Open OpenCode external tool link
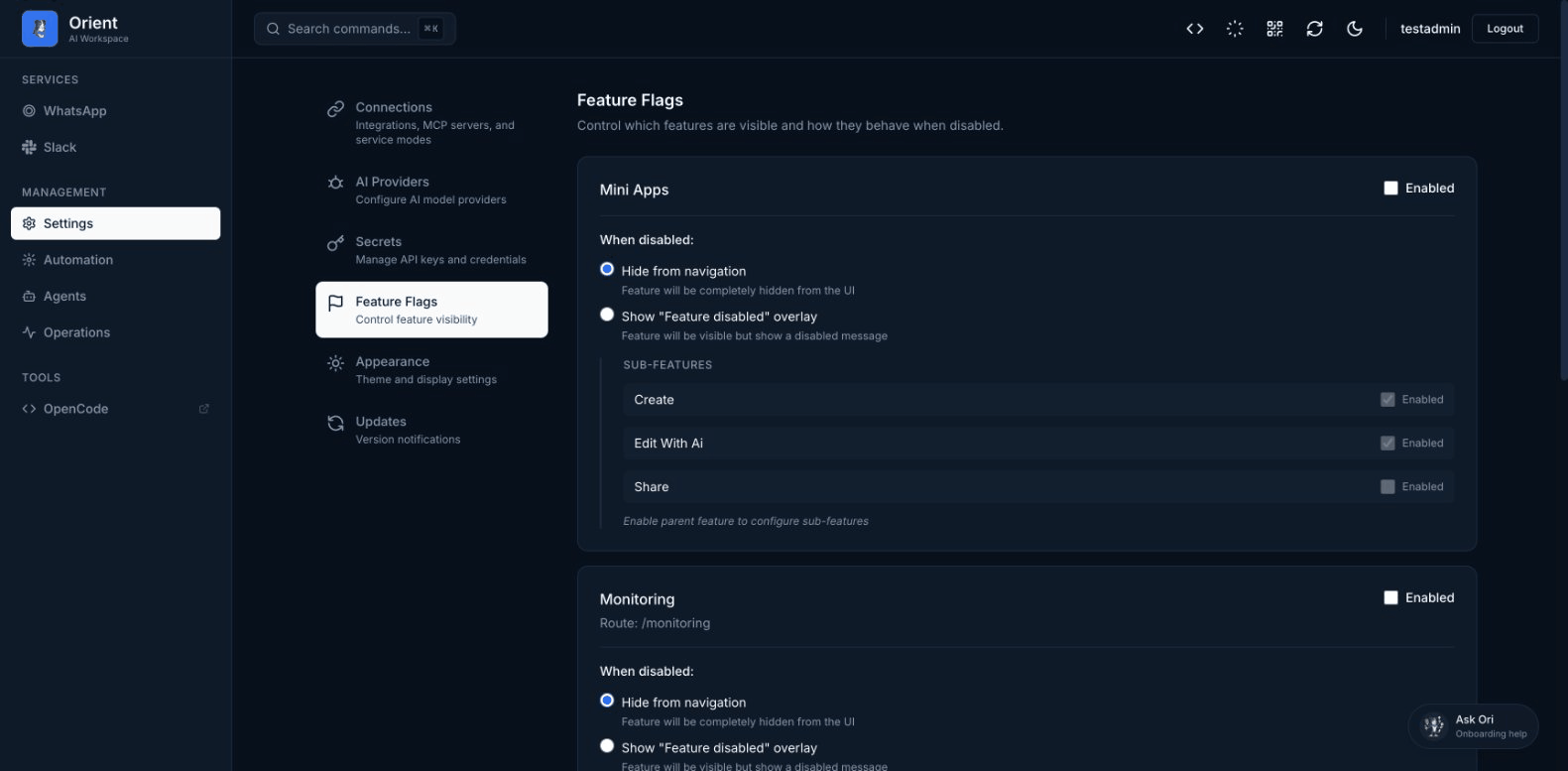1568x771 pixels. pos(75,409)
